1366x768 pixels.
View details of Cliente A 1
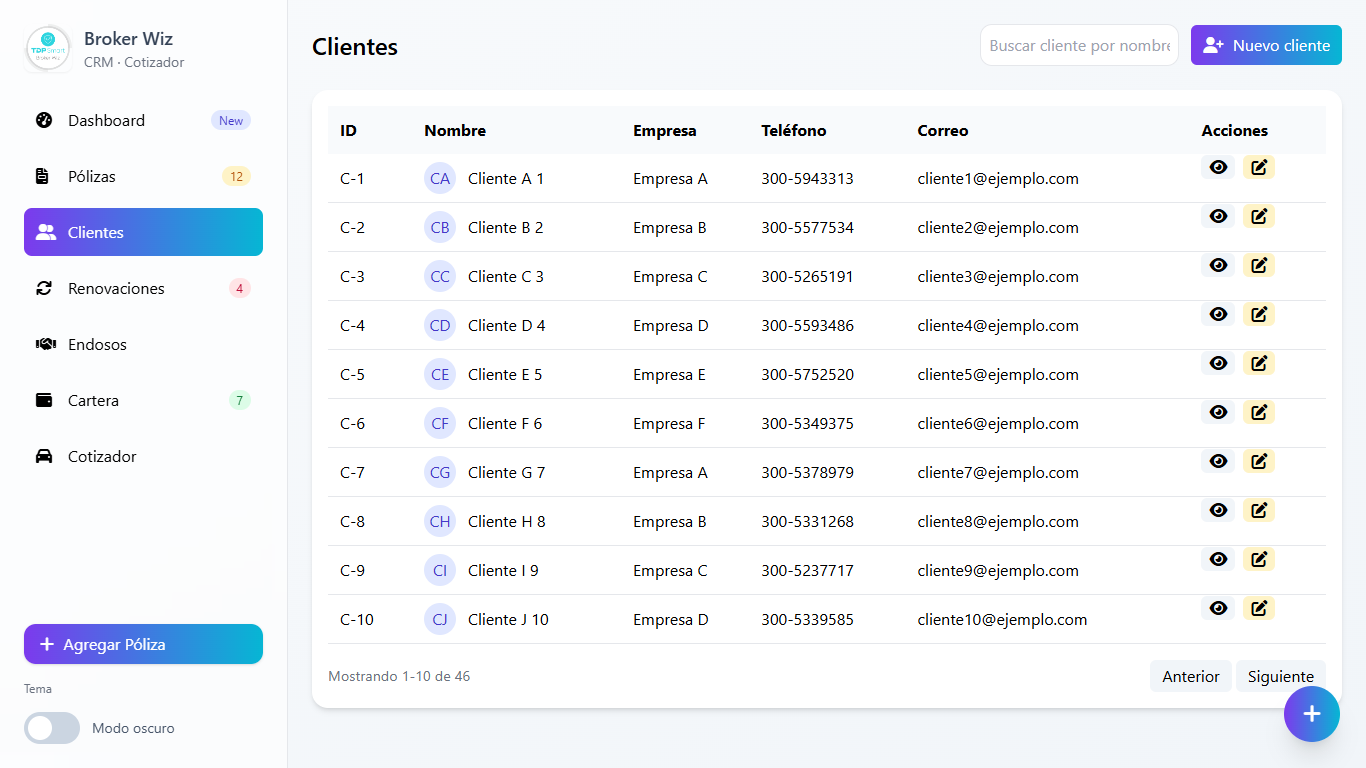tap(1217, 167)
